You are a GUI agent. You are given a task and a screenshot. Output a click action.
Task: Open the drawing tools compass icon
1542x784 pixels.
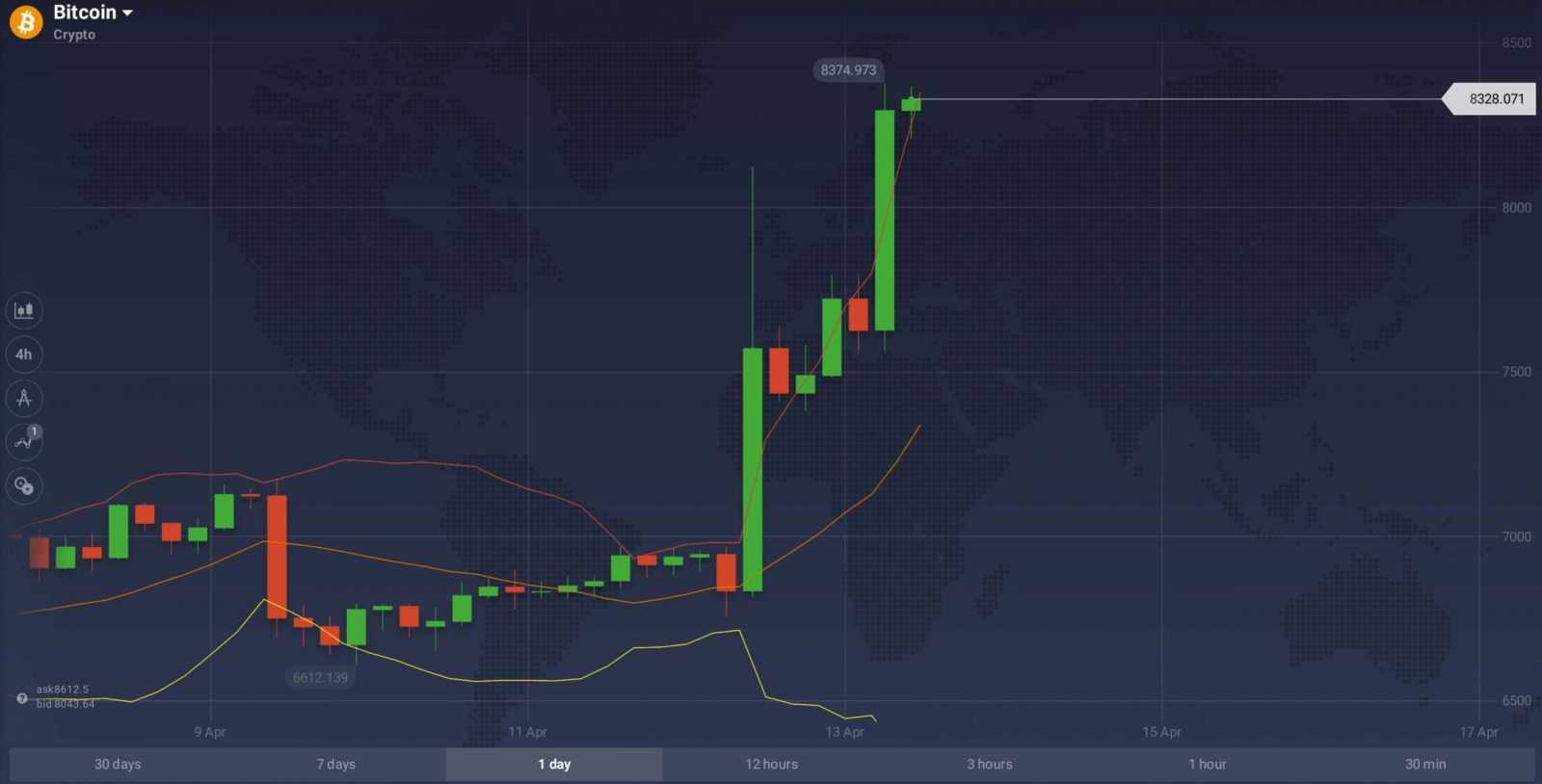[x=24, y=398]
